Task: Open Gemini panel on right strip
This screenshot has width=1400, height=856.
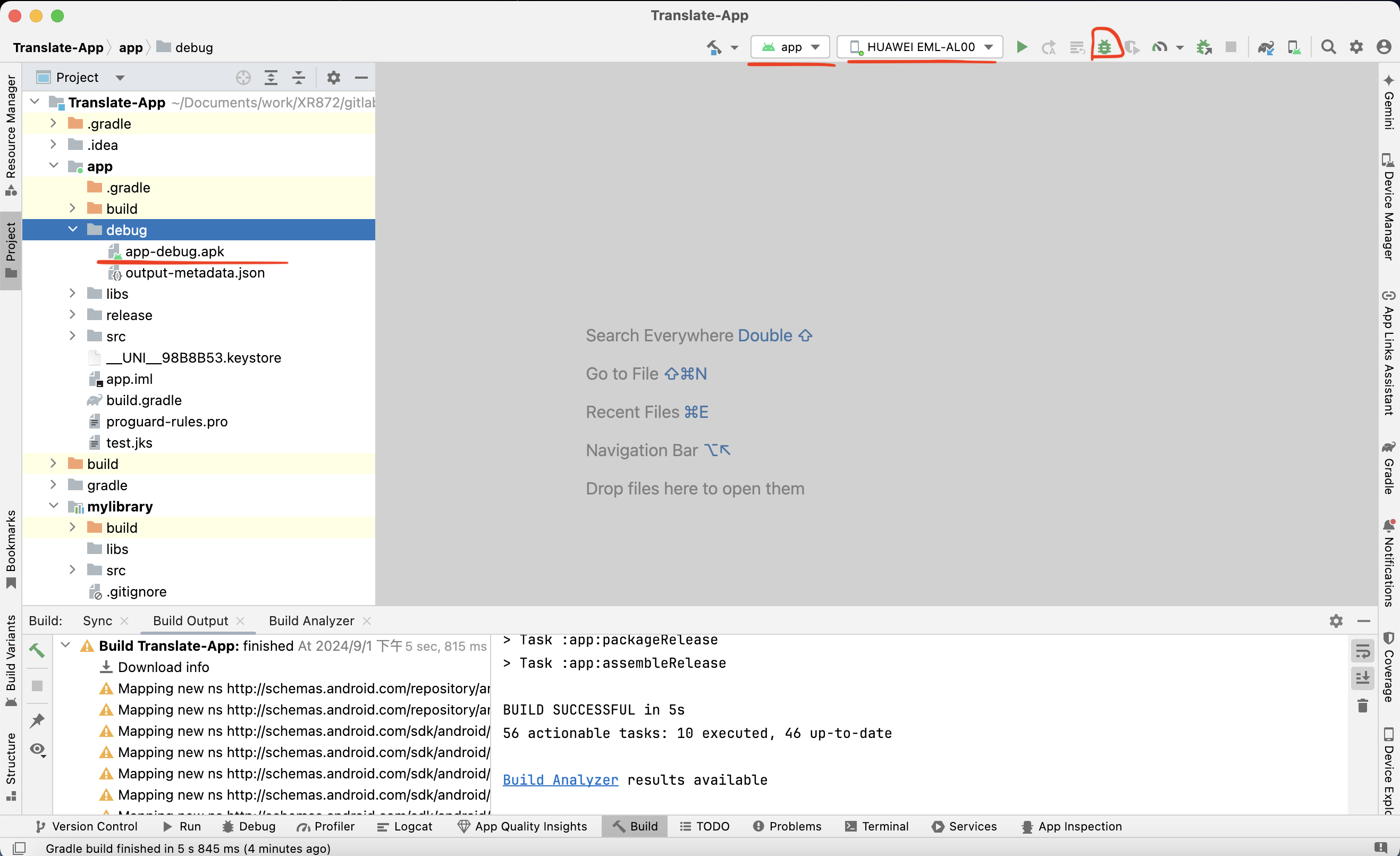Action: pyautogui.click(x=1389, y=102)
